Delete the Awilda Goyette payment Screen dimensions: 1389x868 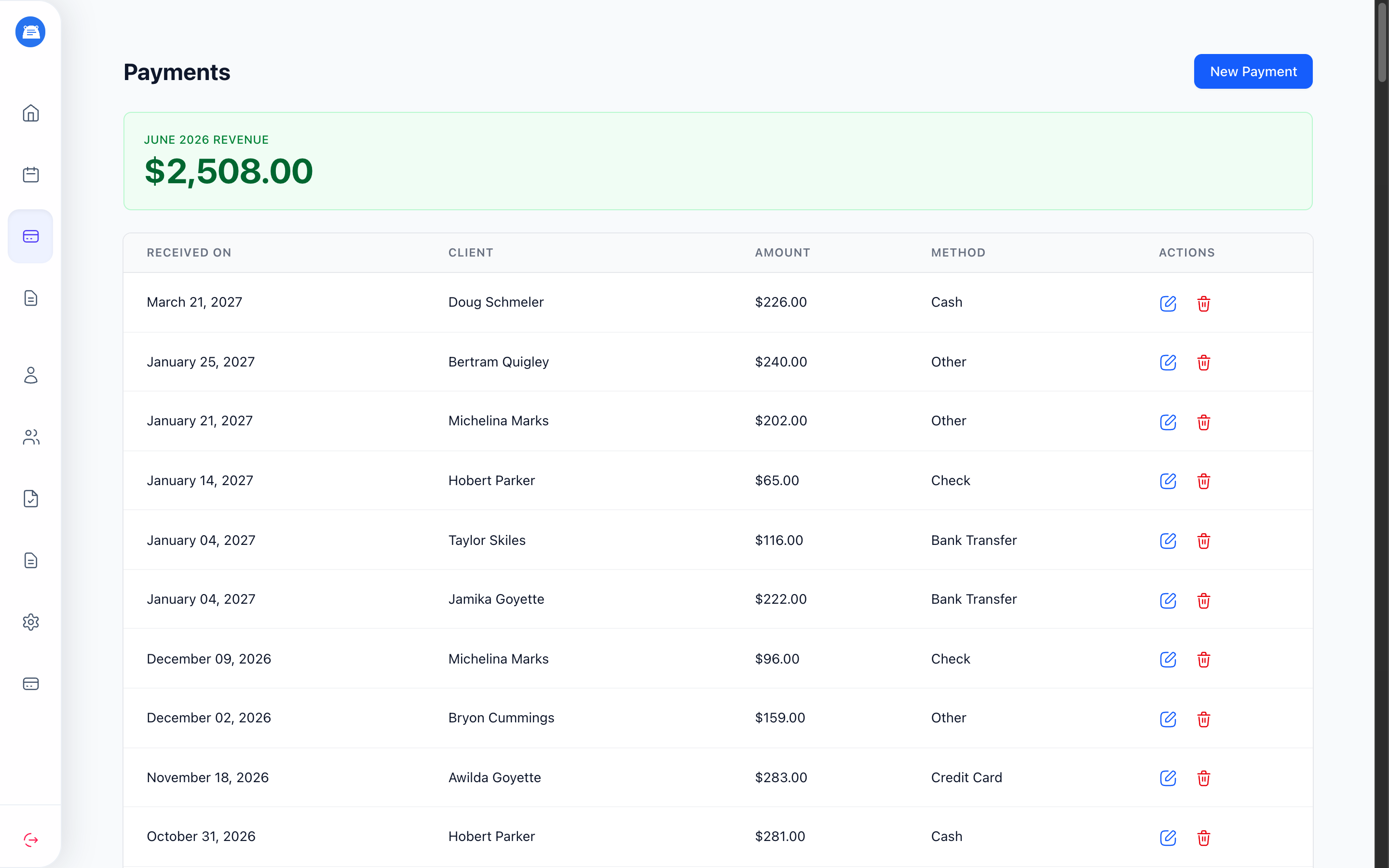tap(1204, 778)
